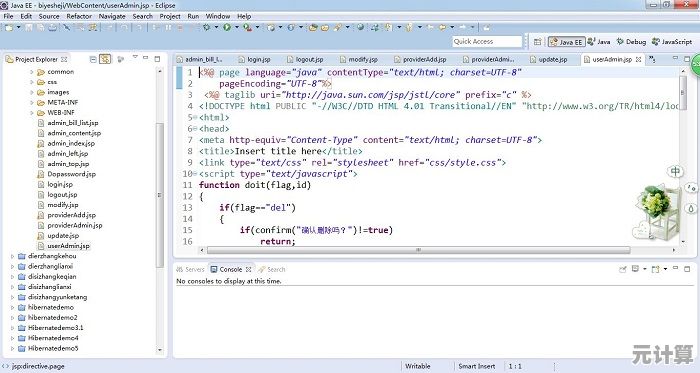The image size is (700, 373).
Task: Open dropdown next to the Run button
Action: (237, 28)
